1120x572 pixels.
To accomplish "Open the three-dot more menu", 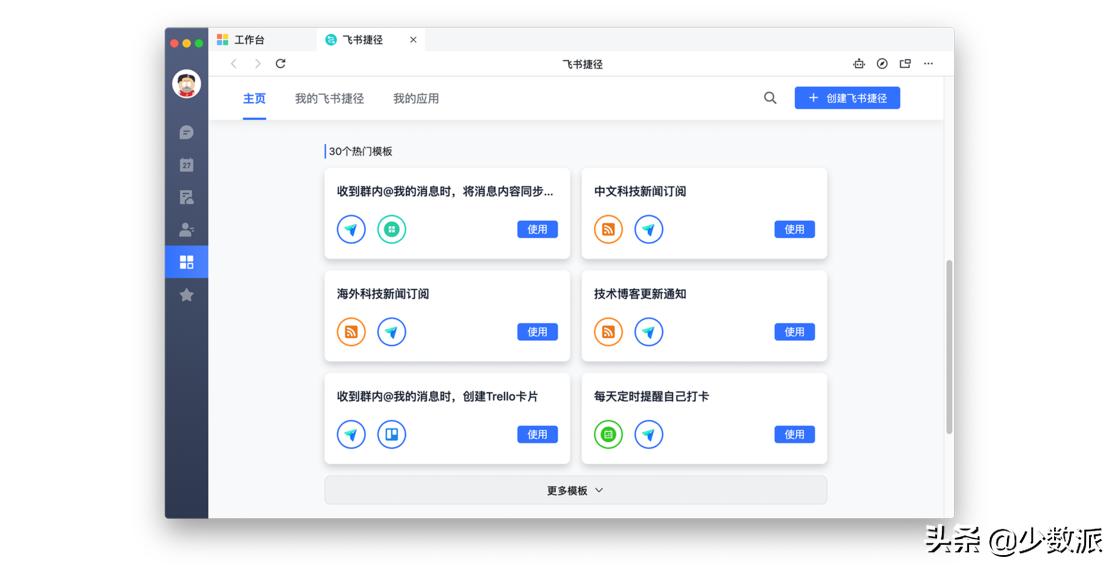I will 928,64.
